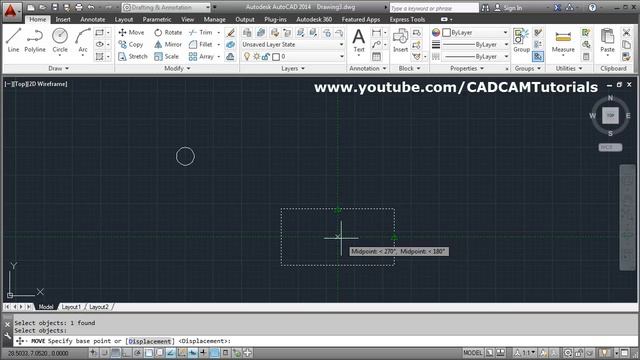Toggle Grid Display in status bar
Image resolution: width=640 pixels, height=360 pixels.
click(116, 353)
